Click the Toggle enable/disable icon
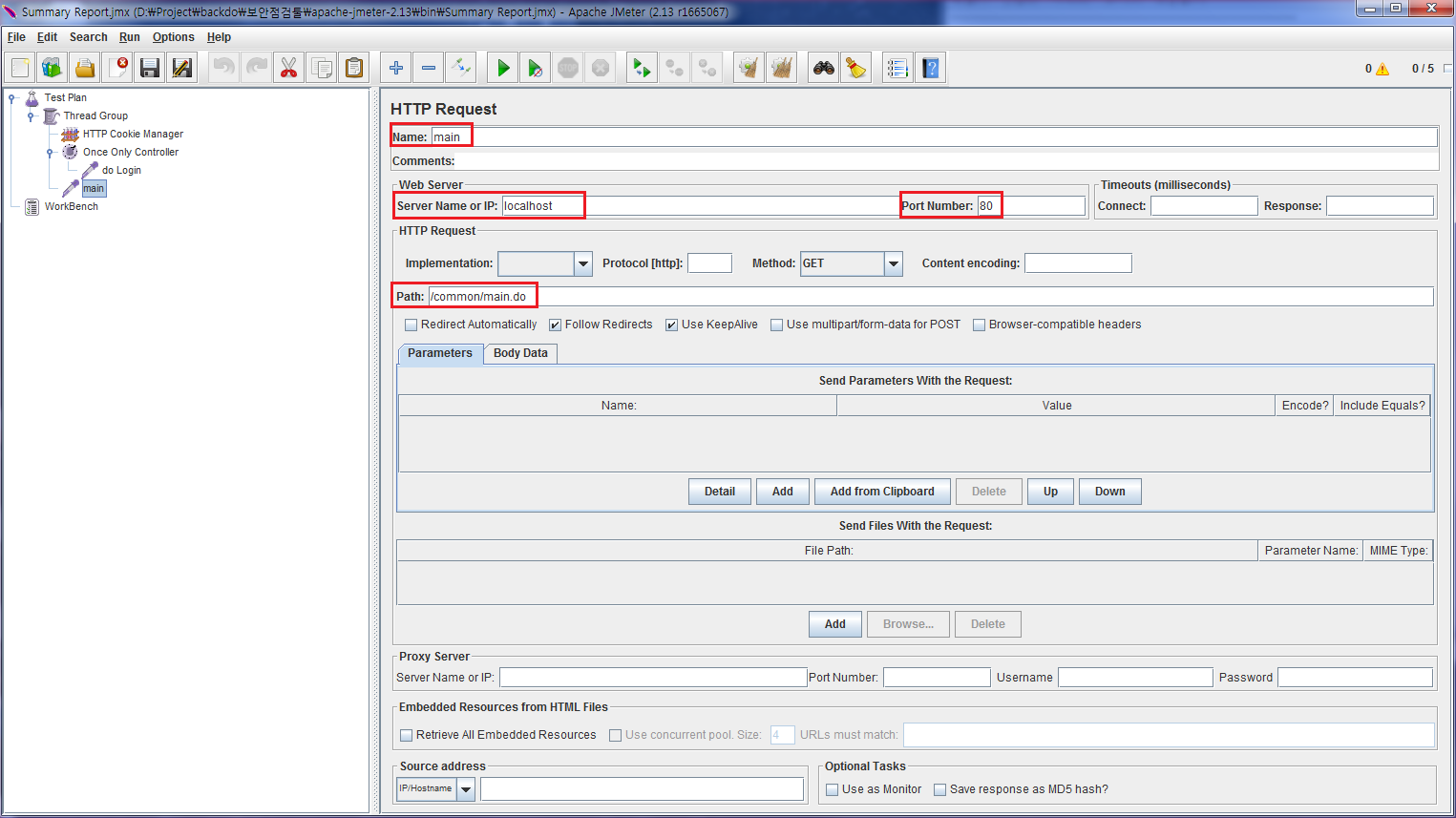Screen dimensions: 1456x818 click(461, 68)
